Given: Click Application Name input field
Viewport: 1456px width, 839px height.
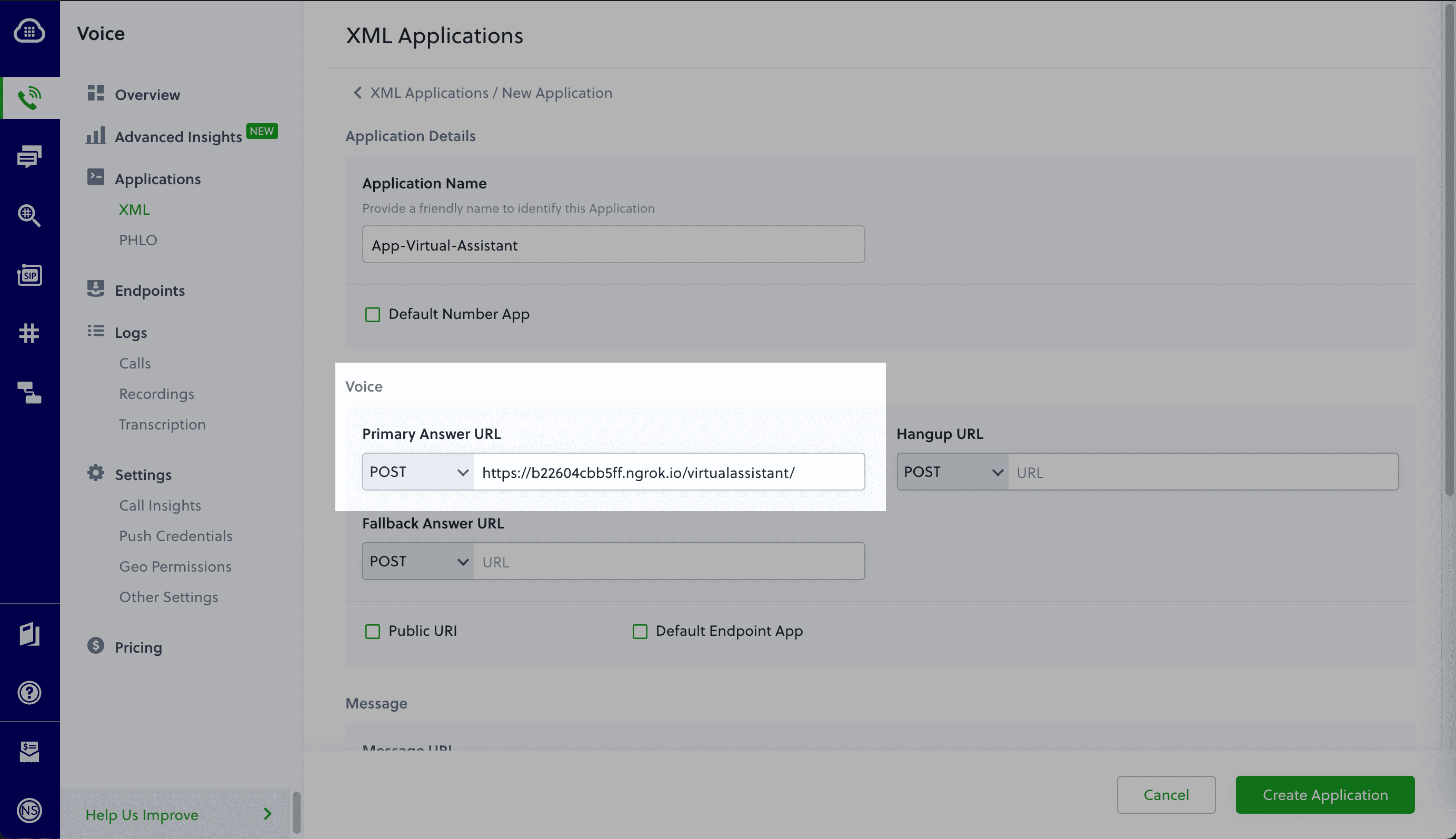Looking at the screenshot, I should (613, 243).
